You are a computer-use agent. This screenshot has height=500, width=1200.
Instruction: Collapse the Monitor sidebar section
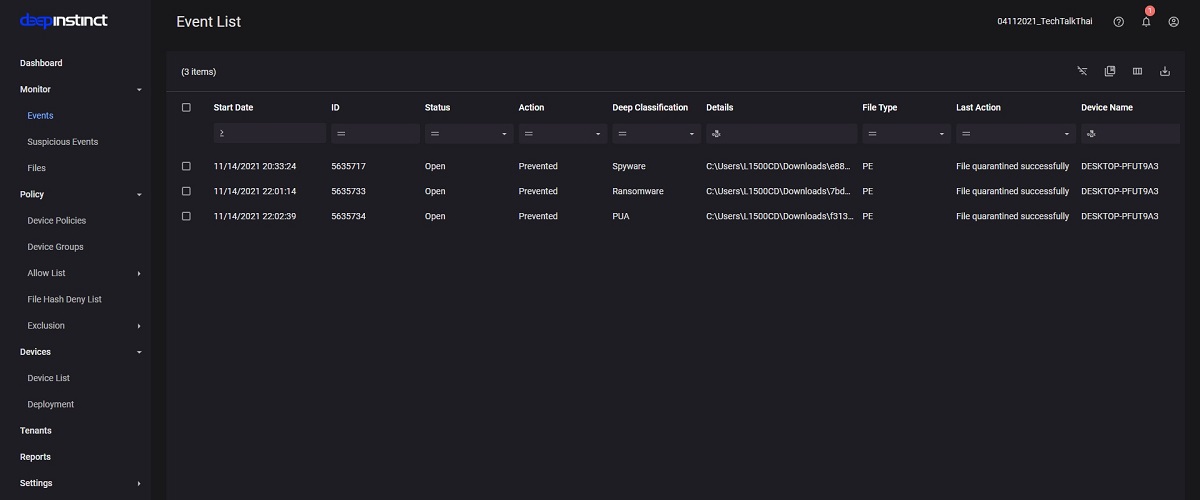[x=139, y=89]
